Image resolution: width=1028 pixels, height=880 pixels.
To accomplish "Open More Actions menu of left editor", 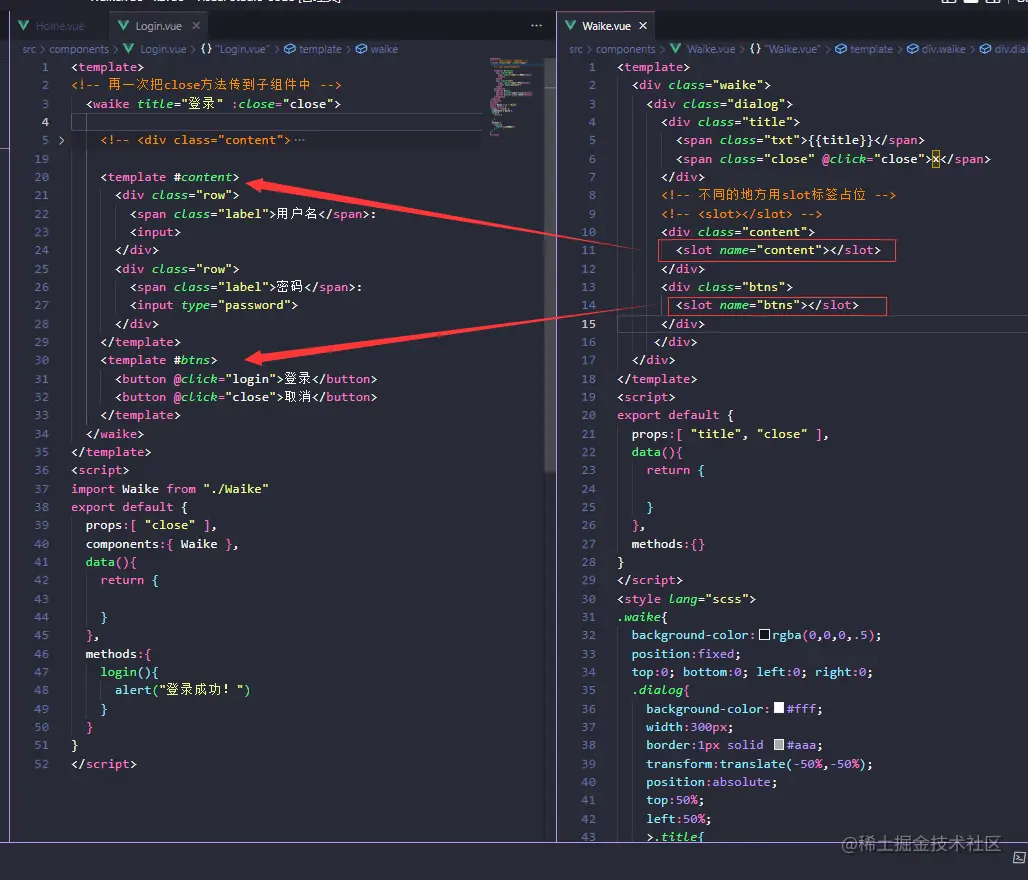I will (536, 26).
